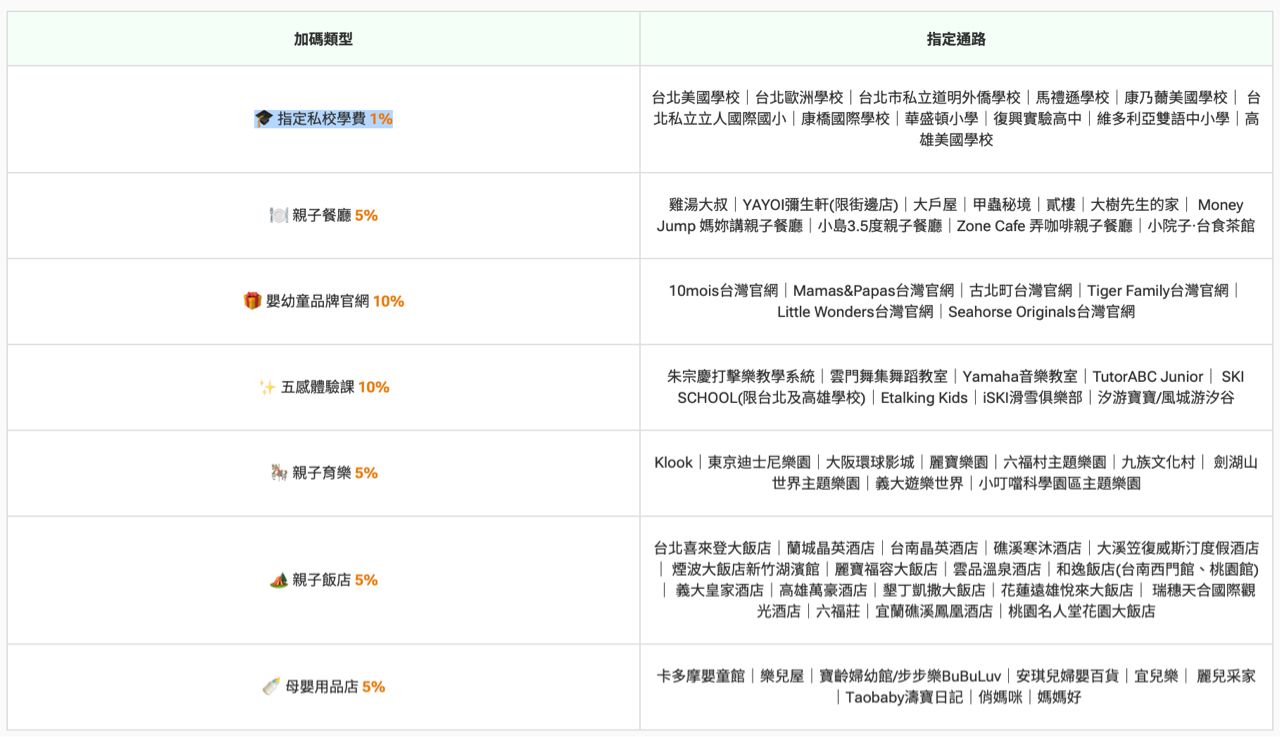Image resolution: width=1280 pixels, height=737 pixels.
Task: Click 台北美國學校 in the school list
Action: 695,97
